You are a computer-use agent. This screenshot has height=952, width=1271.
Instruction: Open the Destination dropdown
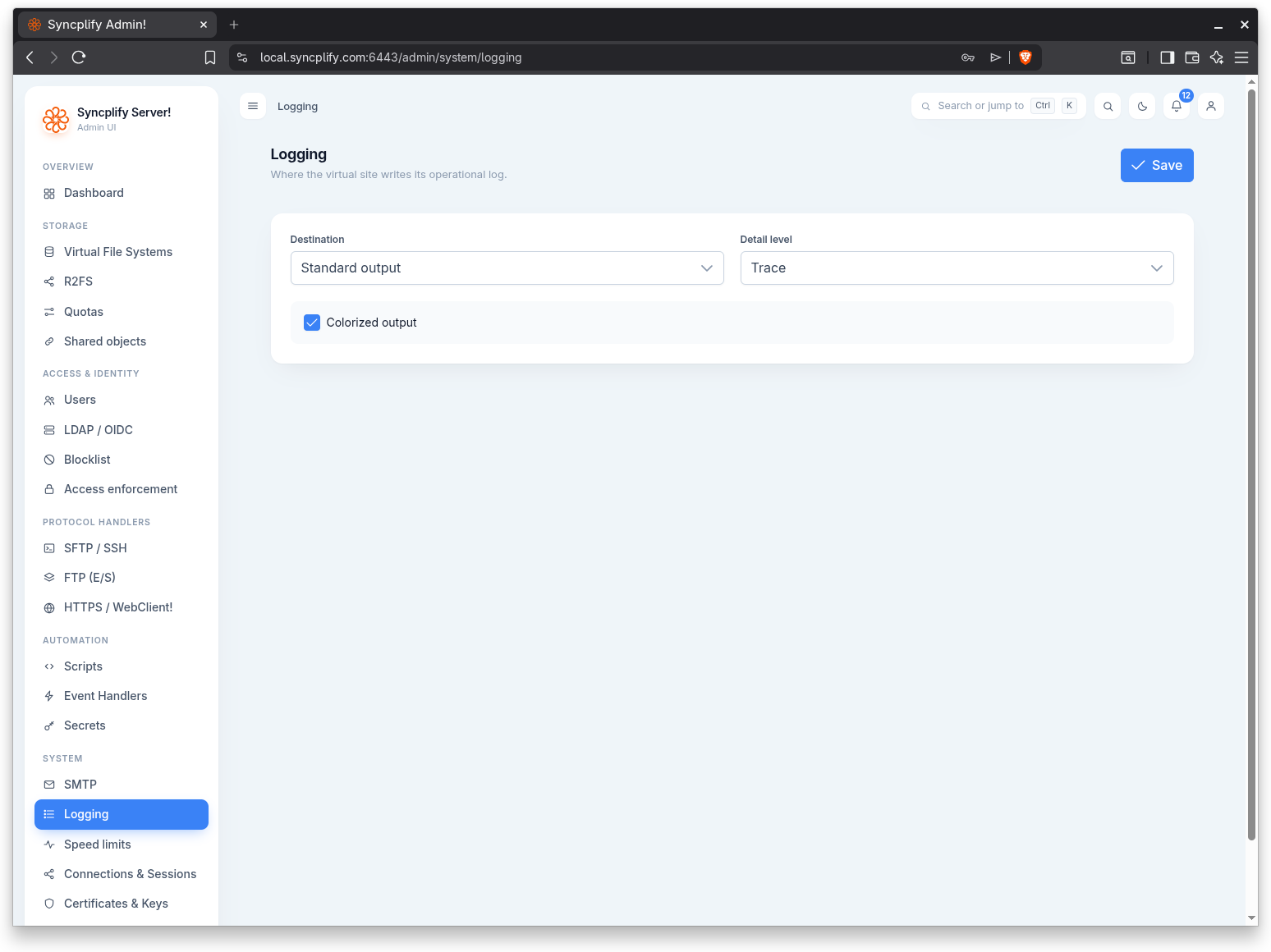coord(507,268)
